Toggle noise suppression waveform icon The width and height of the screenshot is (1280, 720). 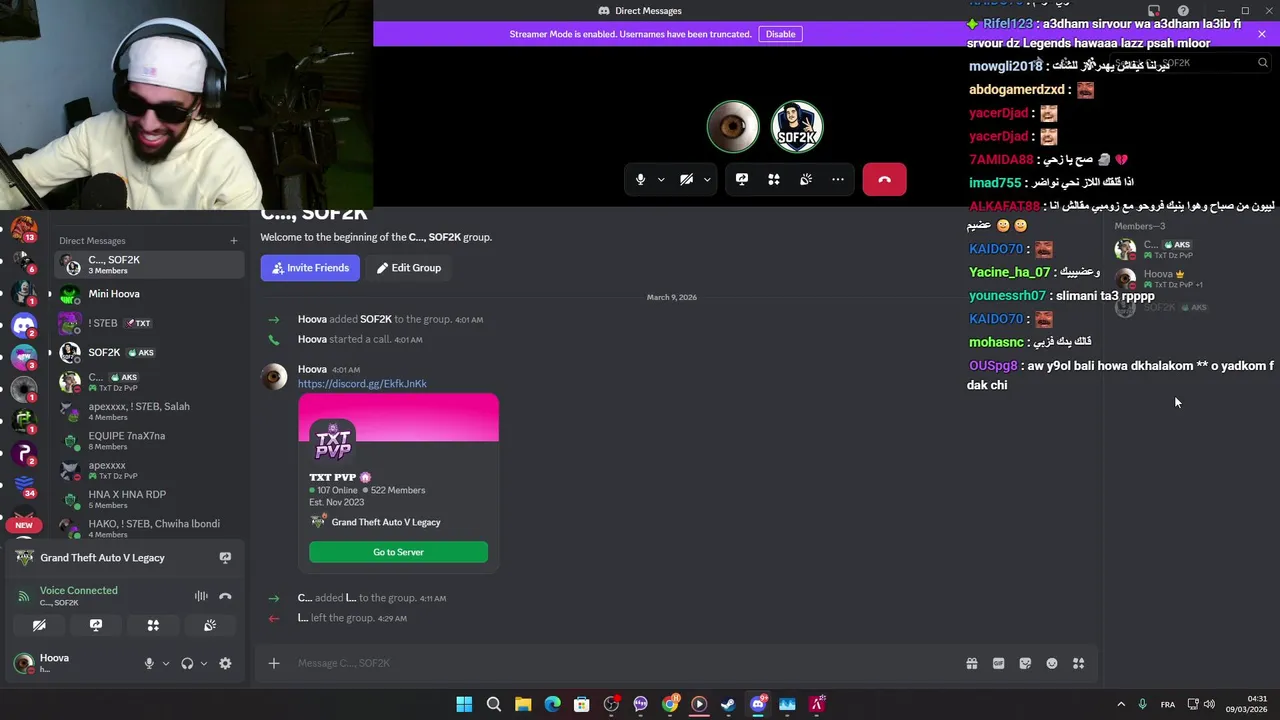(x=201, y=596)
